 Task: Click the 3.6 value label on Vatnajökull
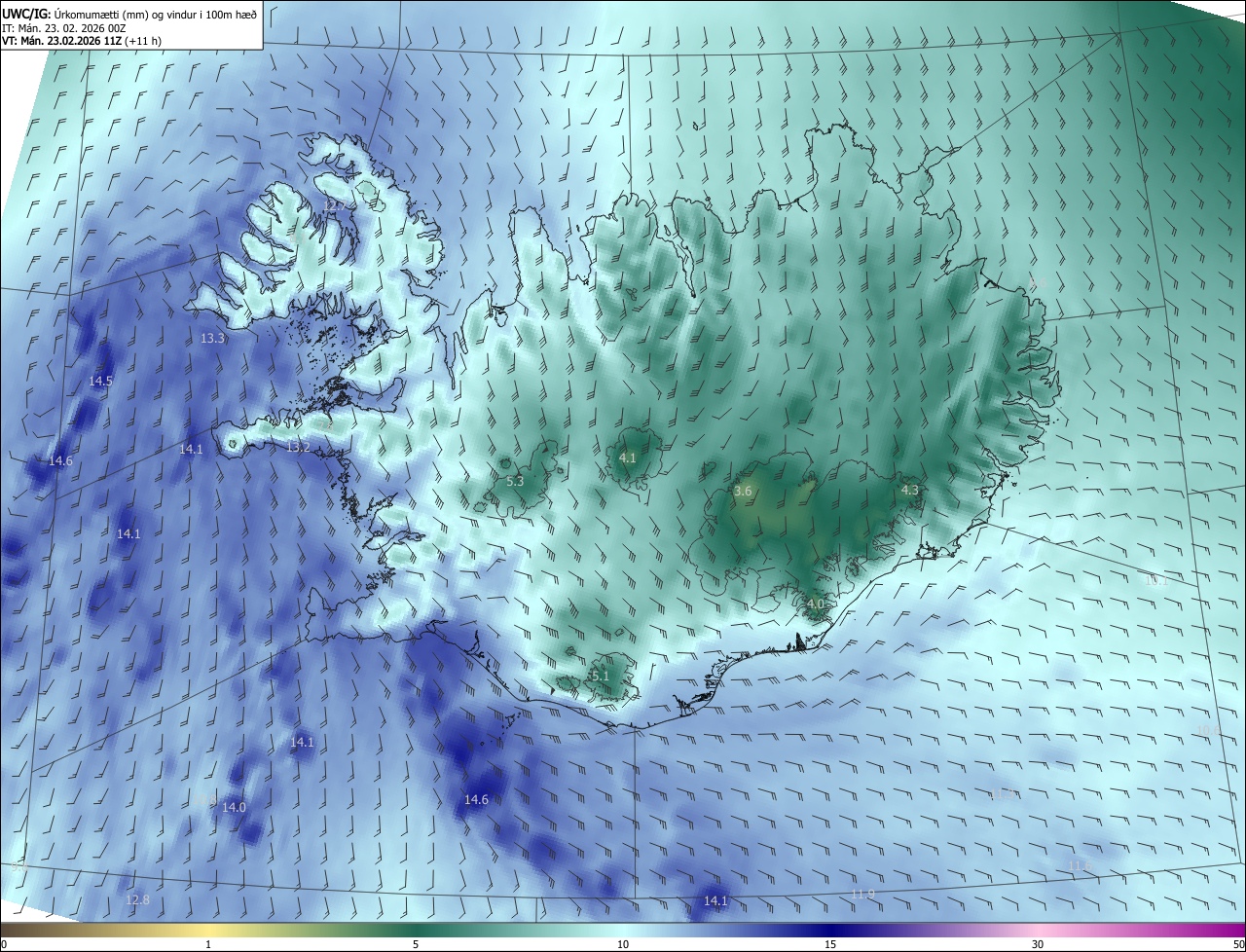pos(743,492)
